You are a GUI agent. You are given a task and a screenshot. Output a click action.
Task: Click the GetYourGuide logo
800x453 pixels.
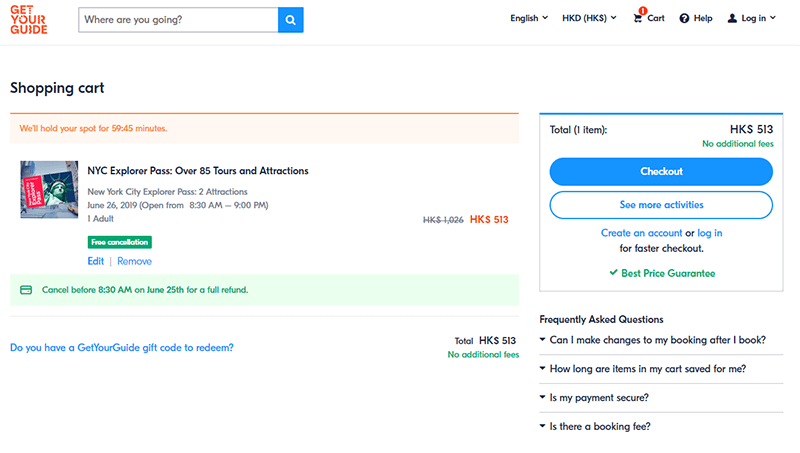(29, 20)
